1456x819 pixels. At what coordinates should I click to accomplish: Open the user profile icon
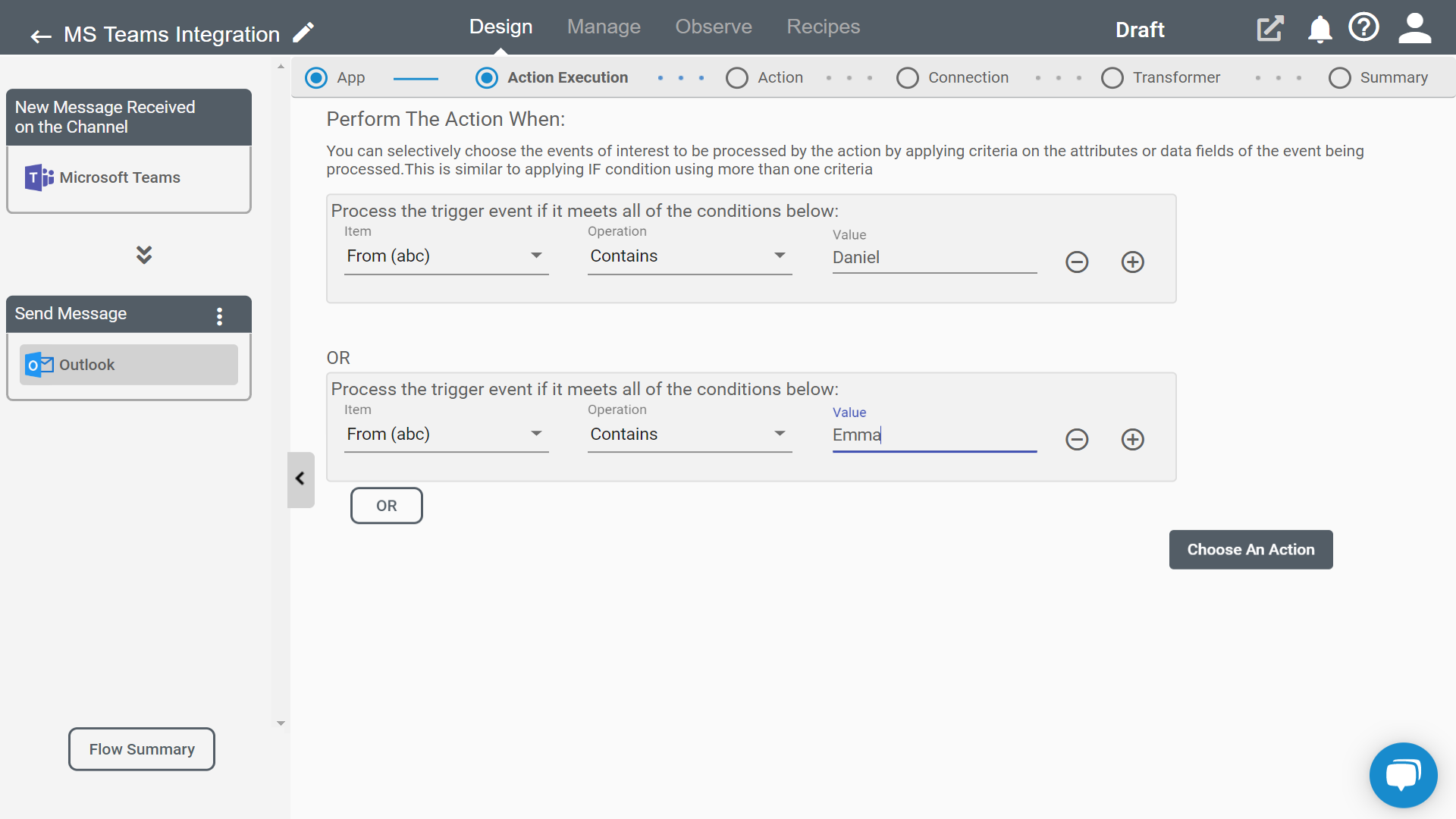(1414, 28)
